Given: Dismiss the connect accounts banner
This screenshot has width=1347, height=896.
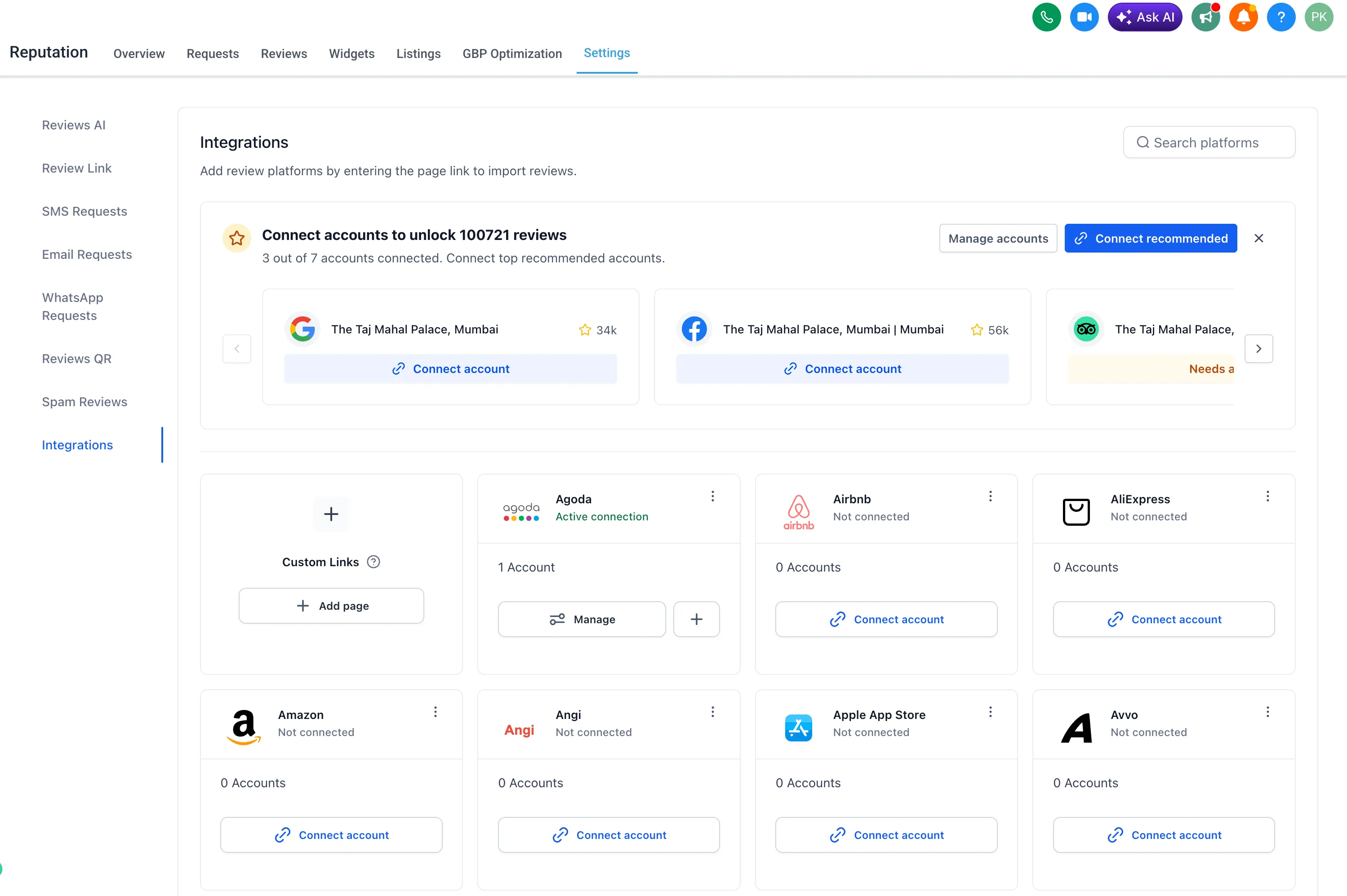Looking at the screenshot, I should pos(1258,238).
